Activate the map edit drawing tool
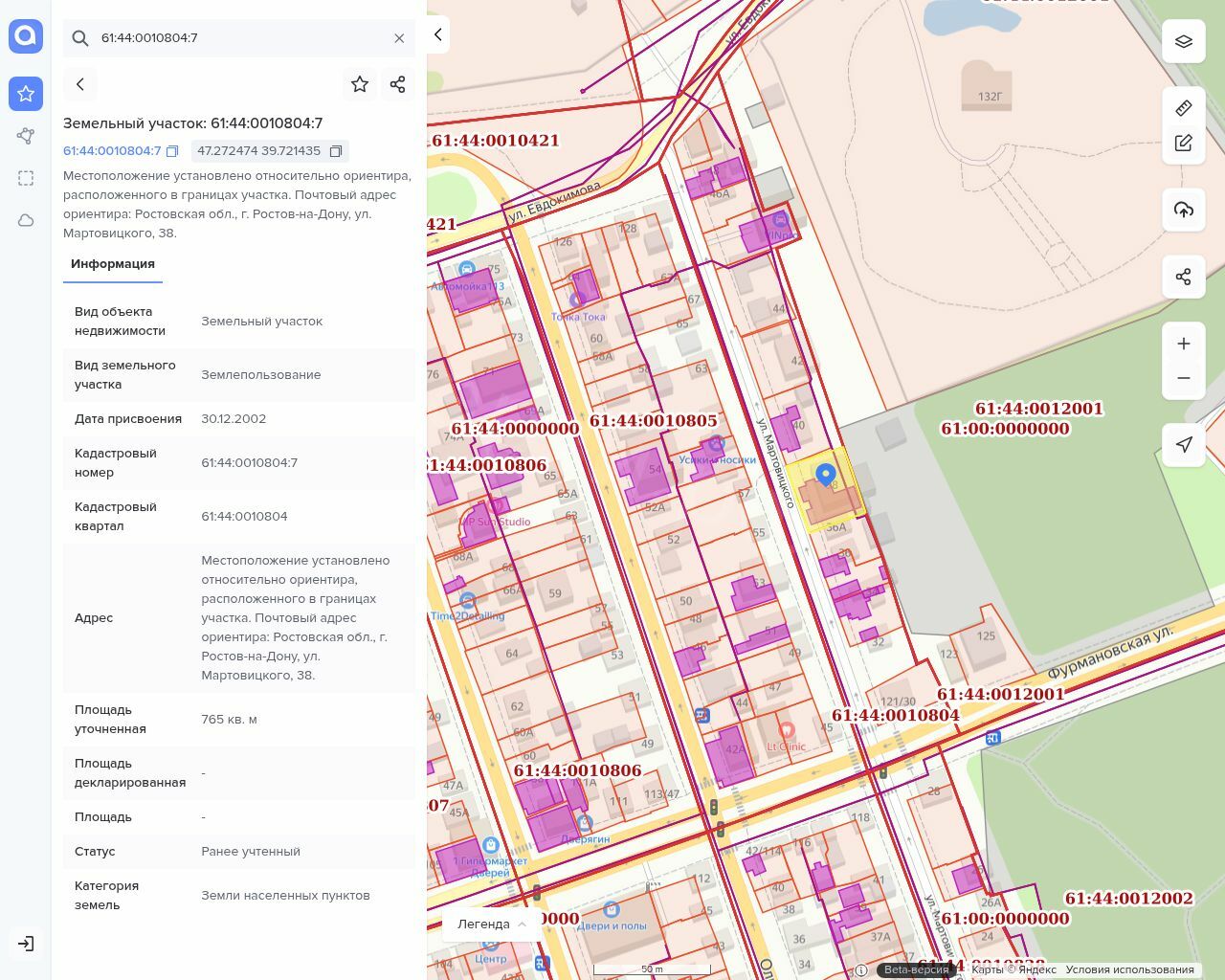The width and height of the screenshot is (1225, 980). [1184, 144]
